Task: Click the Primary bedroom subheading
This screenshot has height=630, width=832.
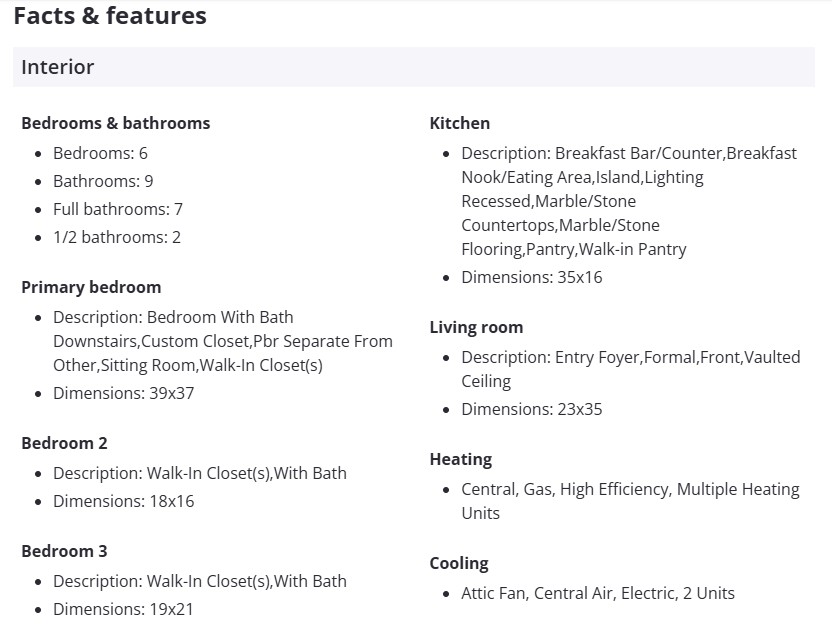Action: click(91, 287)
